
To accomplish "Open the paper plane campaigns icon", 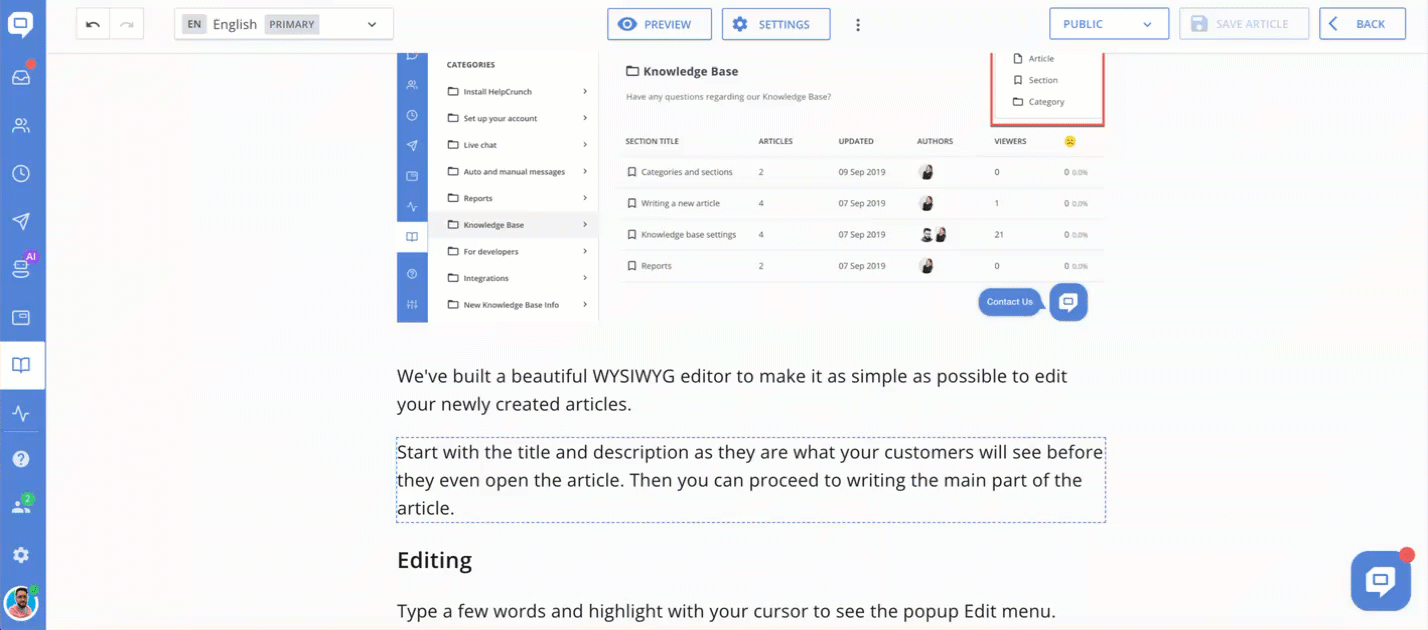I will click(21, 221).
